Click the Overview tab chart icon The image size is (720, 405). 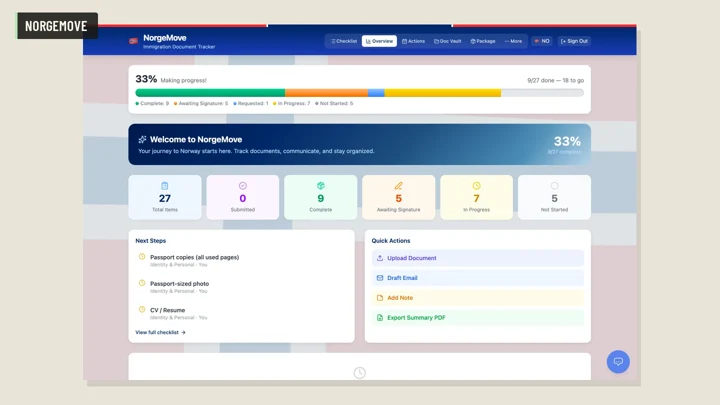point(368,41)
